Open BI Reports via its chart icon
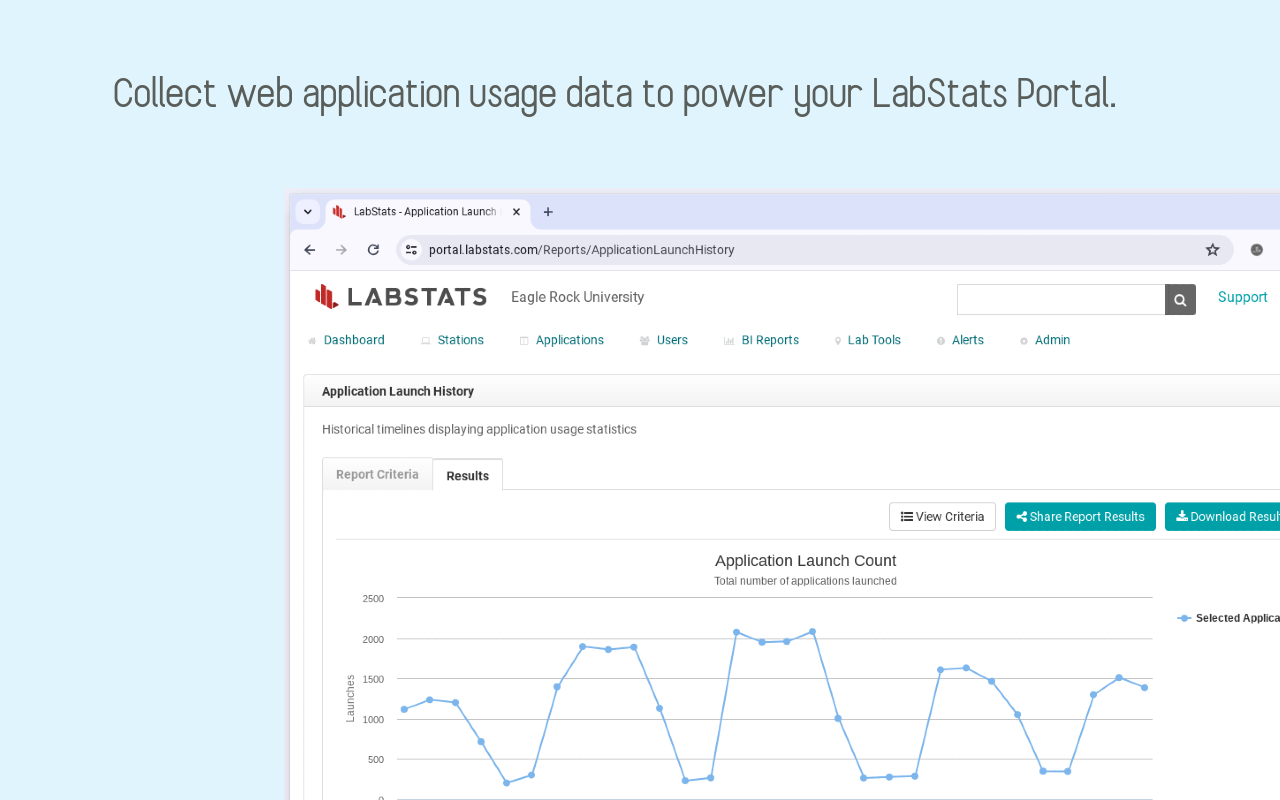 [728, 340]
